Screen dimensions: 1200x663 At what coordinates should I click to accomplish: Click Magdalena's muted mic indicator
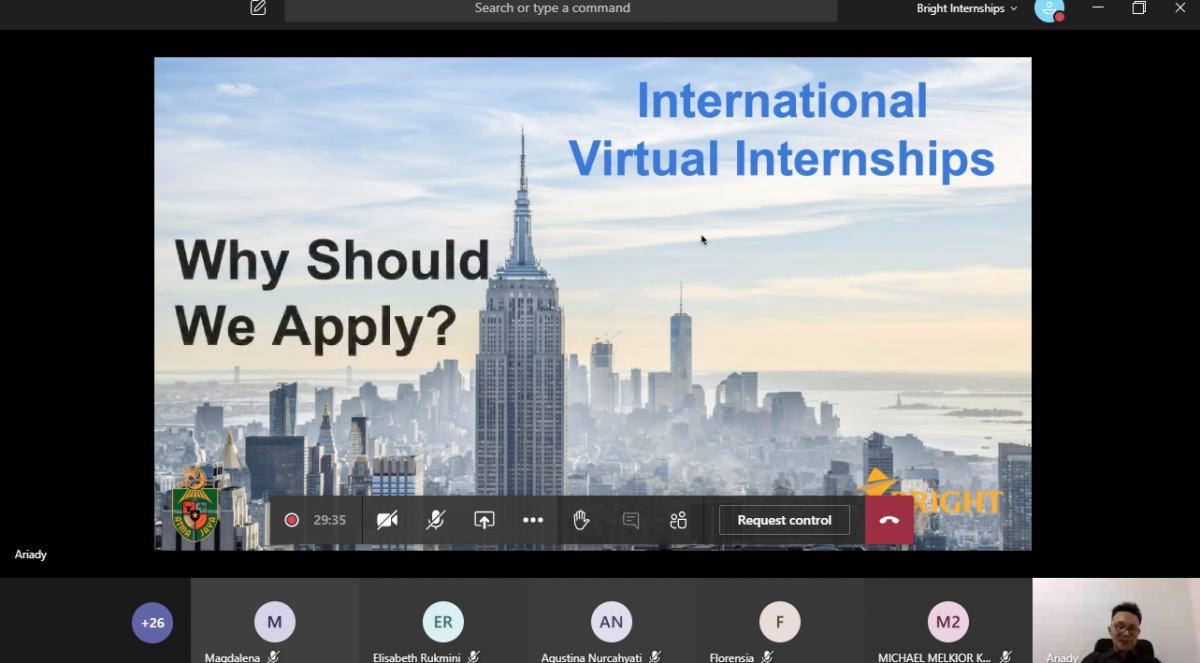point(271,657)
